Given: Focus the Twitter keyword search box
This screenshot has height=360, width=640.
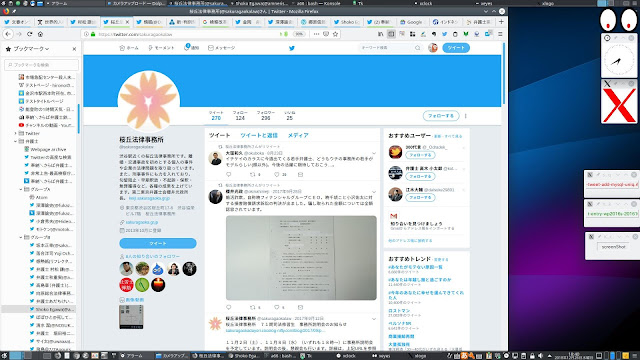Looking at the screenshot, I should click(x=390, y=48).
